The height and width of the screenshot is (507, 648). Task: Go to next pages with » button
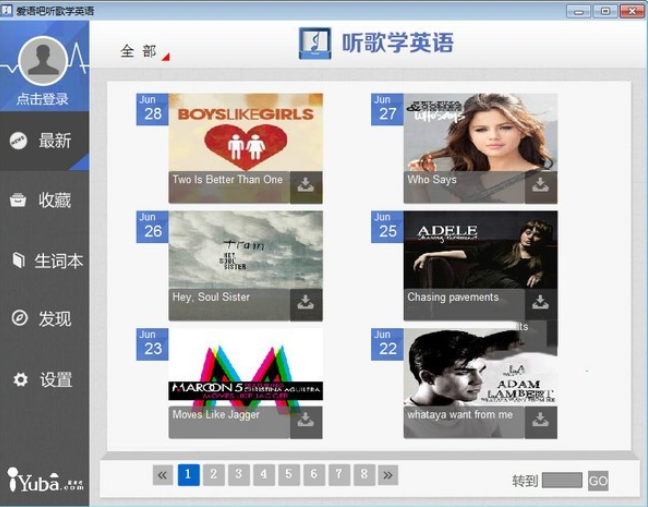coord(388,475)
